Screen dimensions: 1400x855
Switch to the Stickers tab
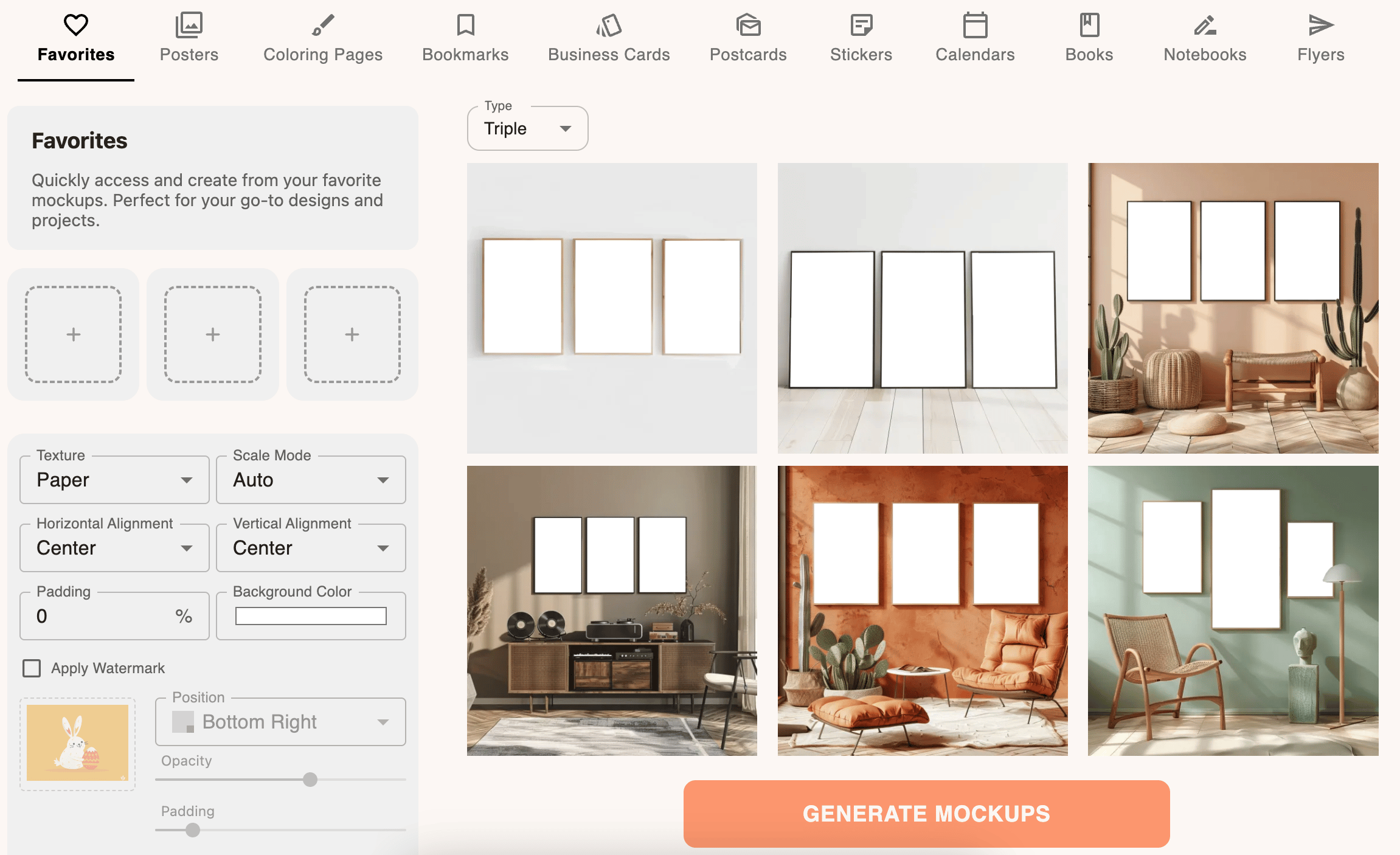tap(861, 40)
